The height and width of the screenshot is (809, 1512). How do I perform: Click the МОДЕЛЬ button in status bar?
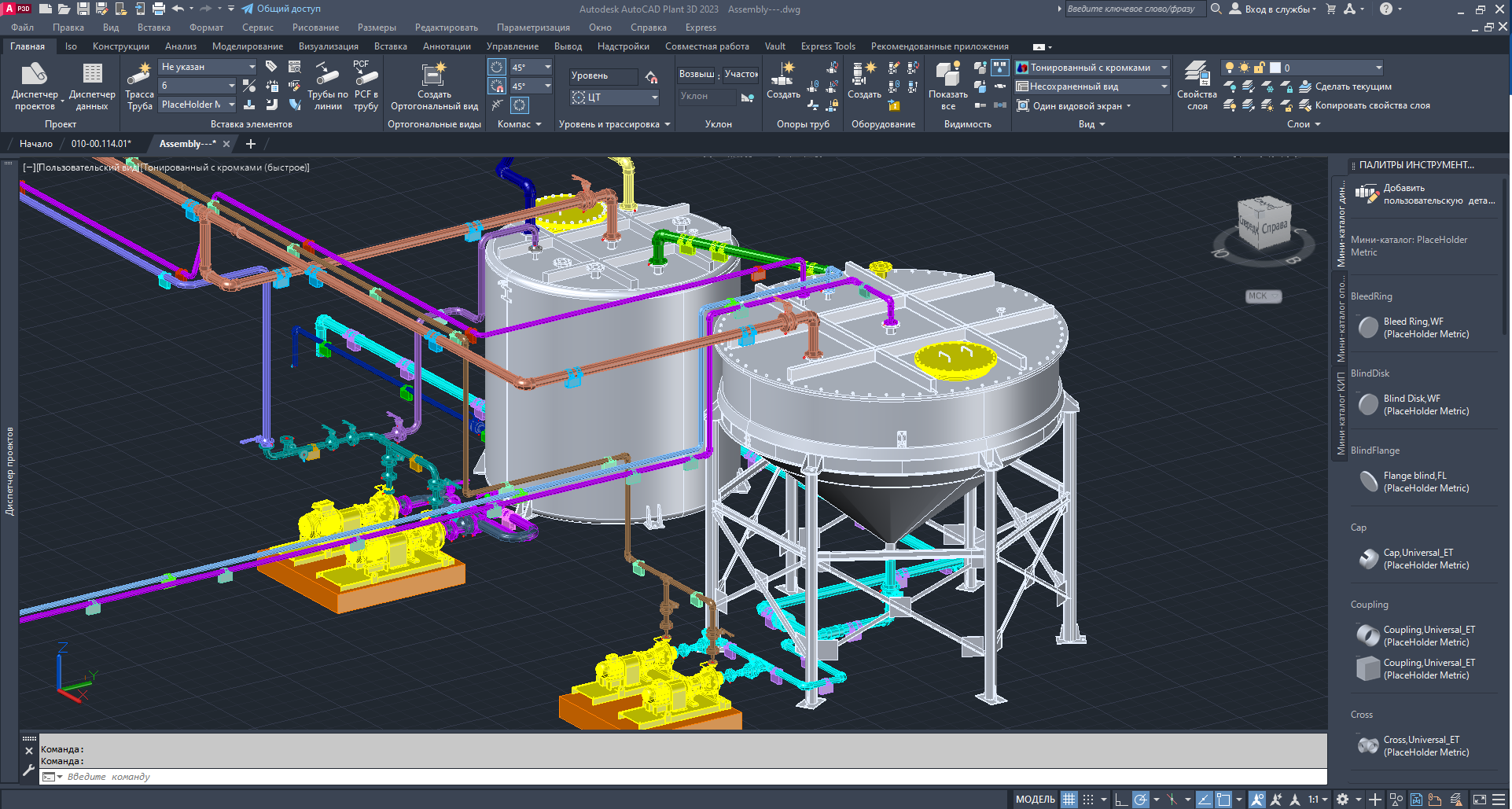(1035, 800)
